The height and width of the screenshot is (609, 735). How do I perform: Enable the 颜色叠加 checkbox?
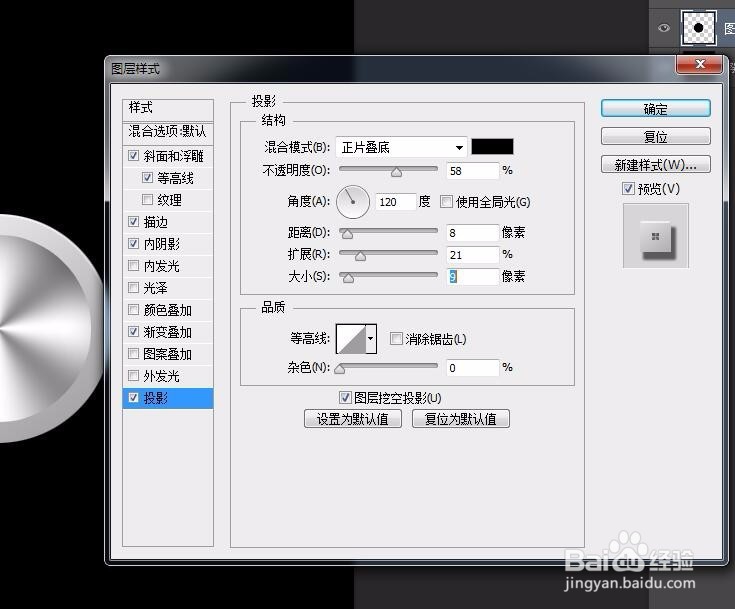tap(134, 309)
